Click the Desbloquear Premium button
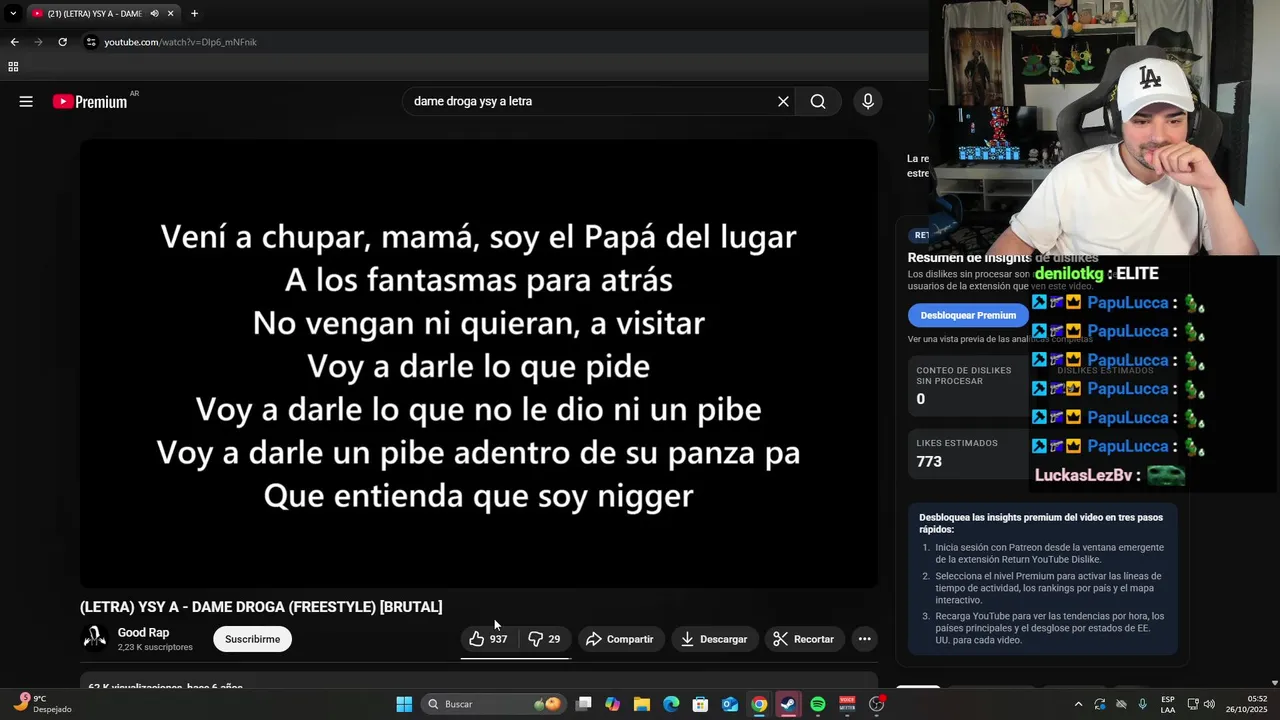Screen dimensions: 1280x720 click(x=968, y=315)
